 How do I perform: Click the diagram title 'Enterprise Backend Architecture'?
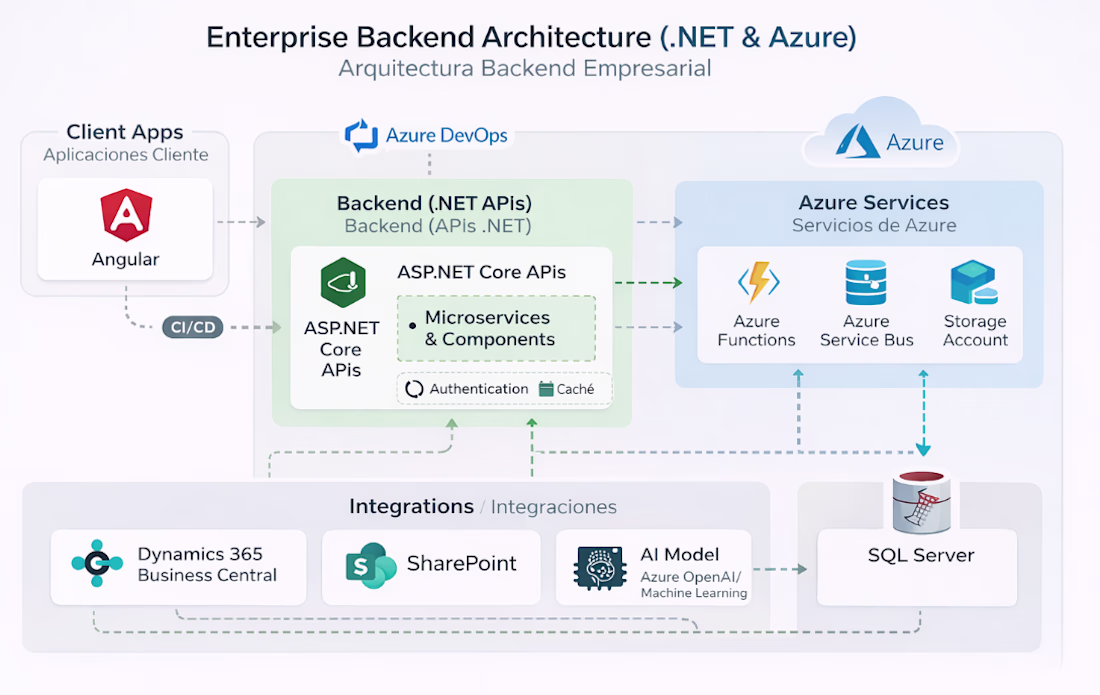click(429, 37)
